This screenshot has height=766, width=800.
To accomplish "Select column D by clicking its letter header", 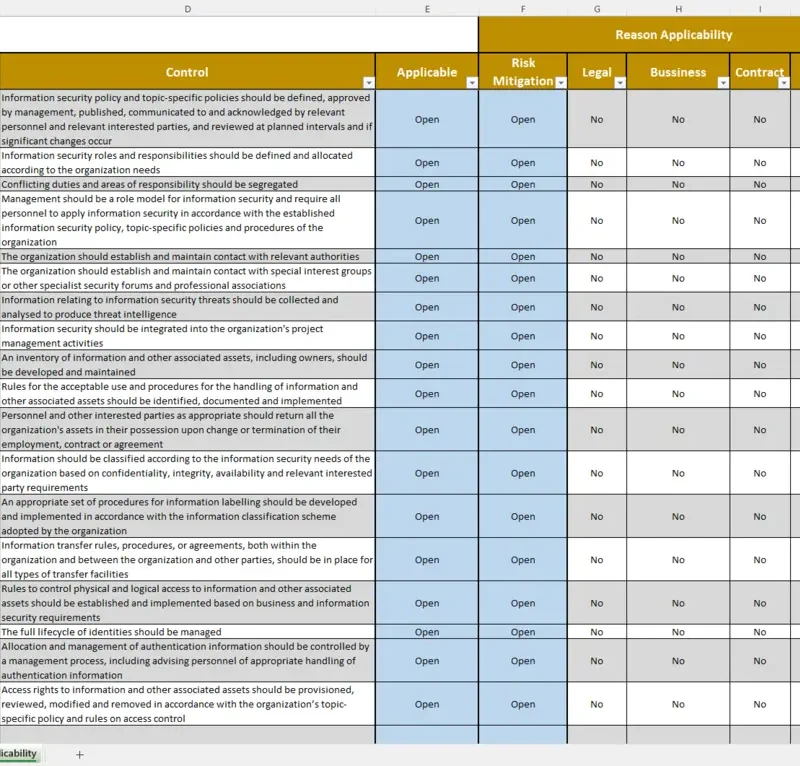I will pyautogui.click(x=187, y=9).
